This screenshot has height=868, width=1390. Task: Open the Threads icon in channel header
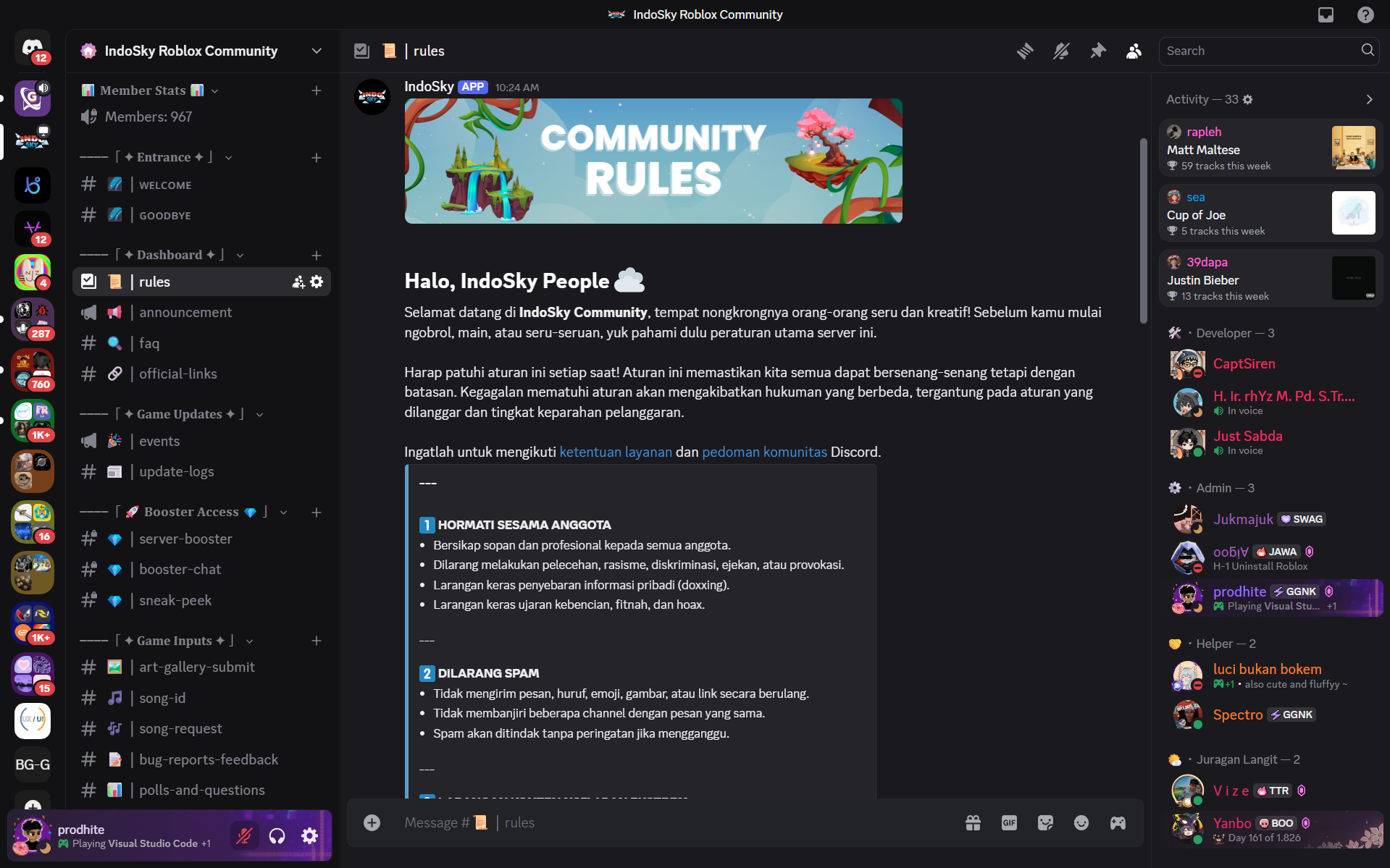click(x=1025, y=51)
